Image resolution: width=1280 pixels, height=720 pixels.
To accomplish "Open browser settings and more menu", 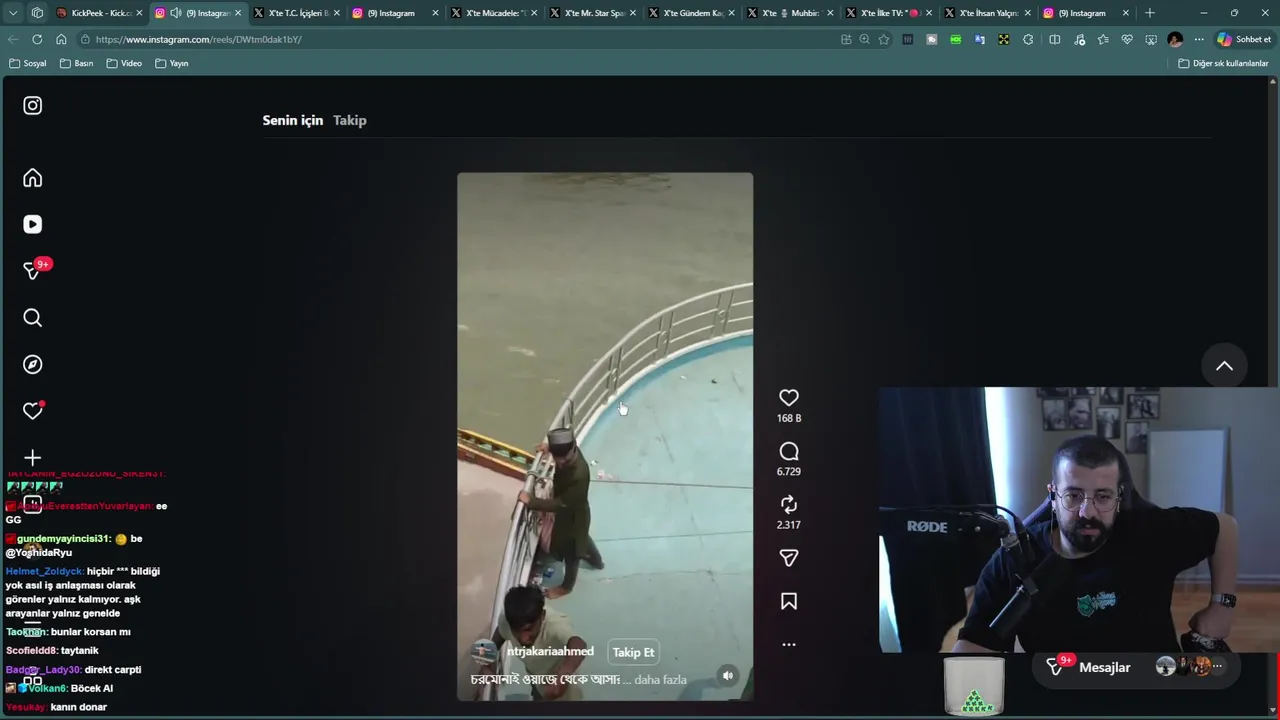I will 1199,39.
